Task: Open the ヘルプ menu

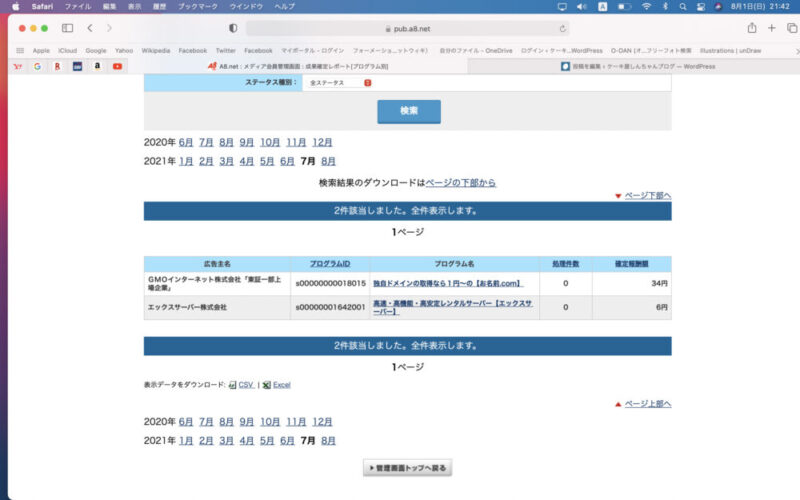Action: pos(284,7)
